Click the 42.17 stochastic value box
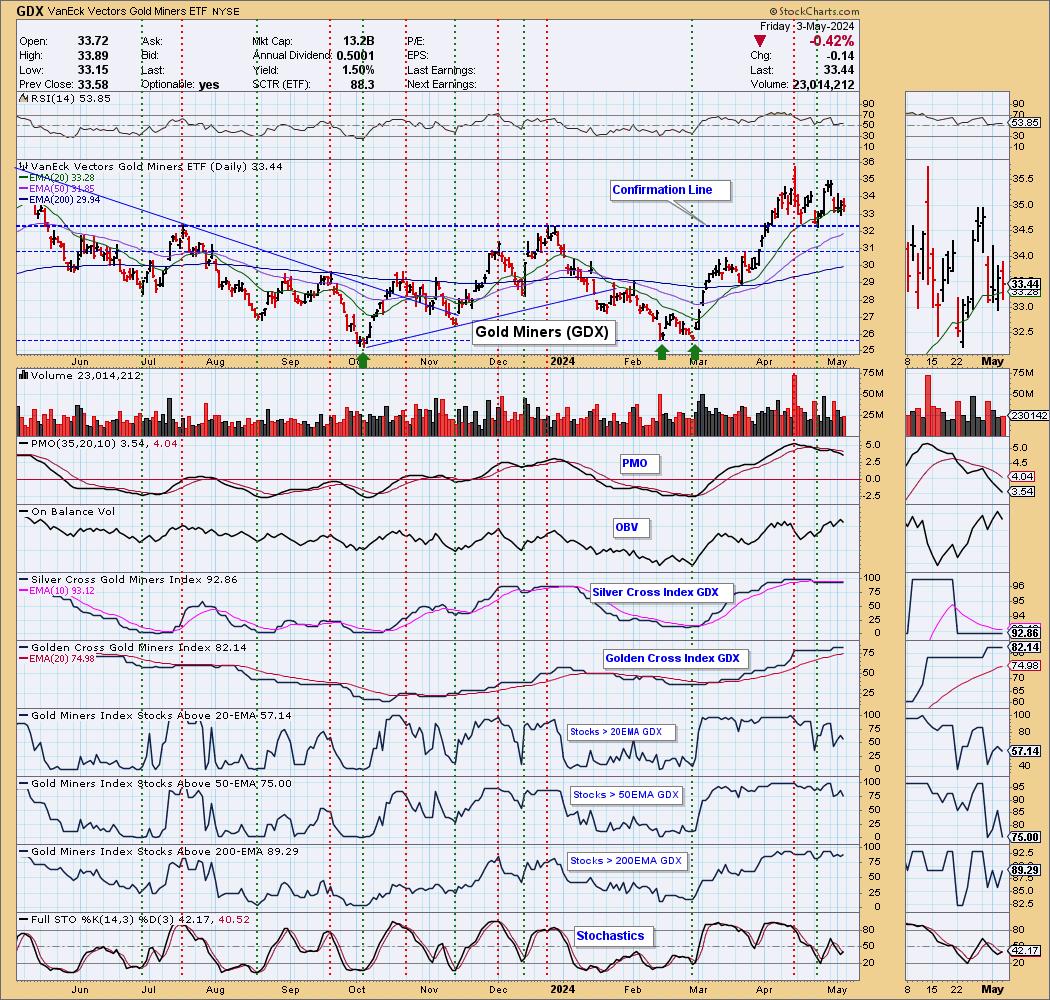This screenshot has width=1050, height=1000. pos(1025,950)
